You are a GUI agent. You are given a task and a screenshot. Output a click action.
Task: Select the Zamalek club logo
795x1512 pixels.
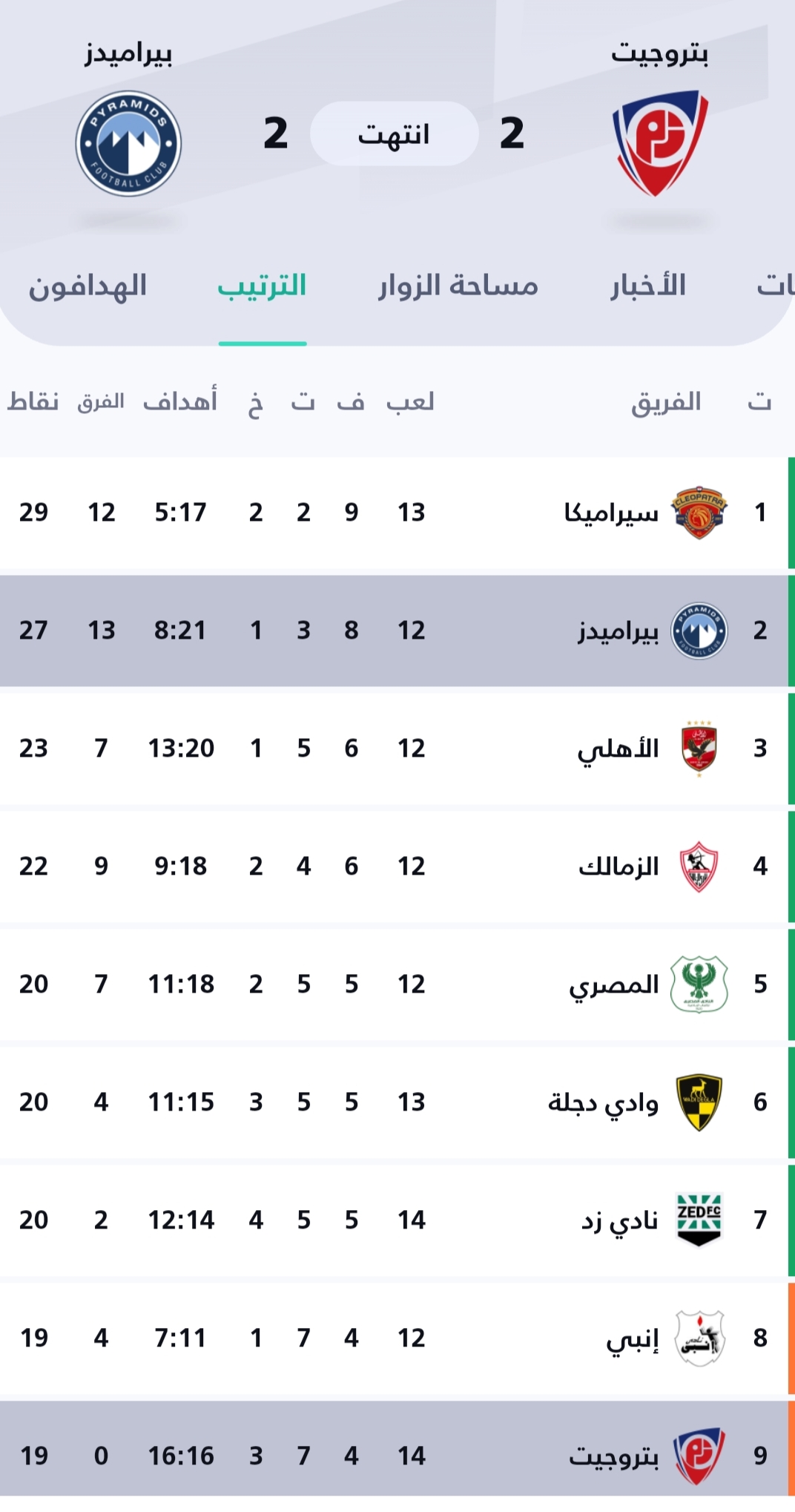[699, 867]
